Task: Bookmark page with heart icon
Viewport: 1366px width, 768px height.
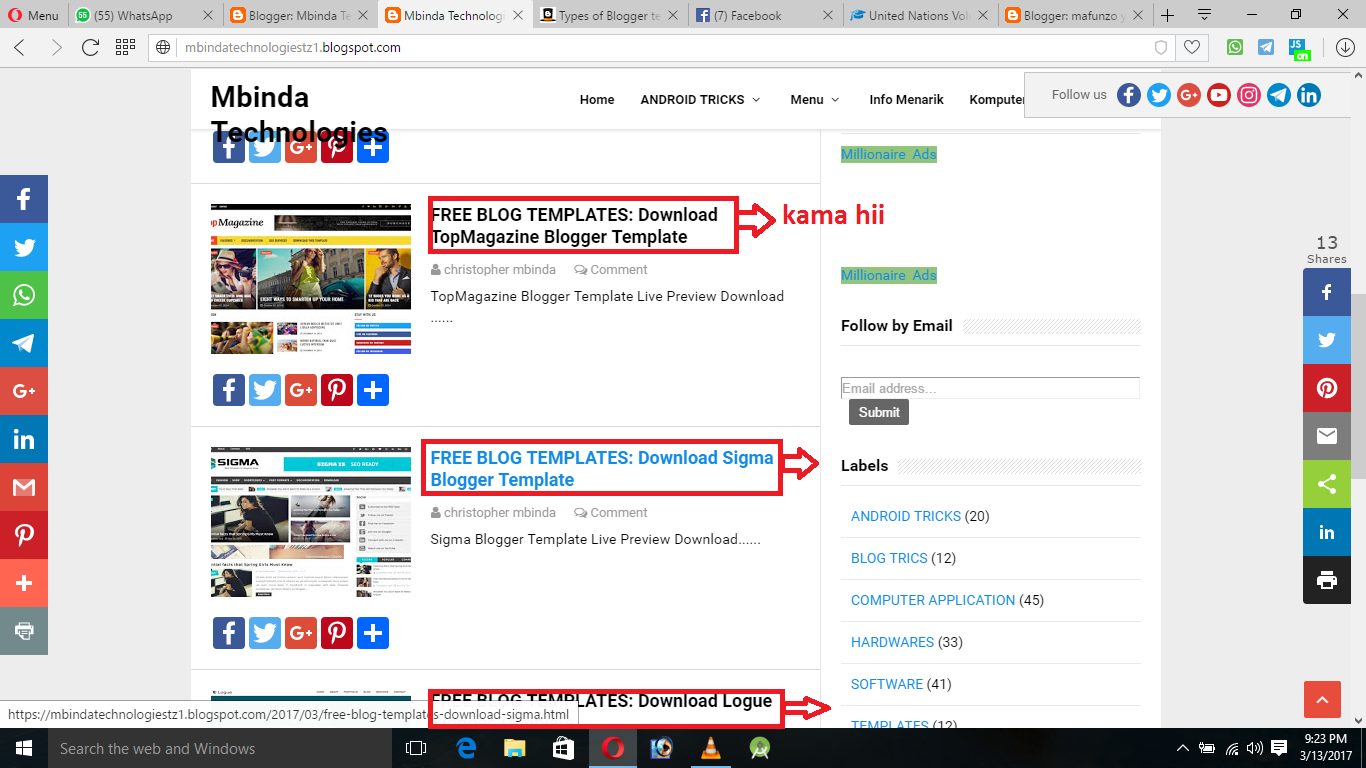Action: [1191, 47]
